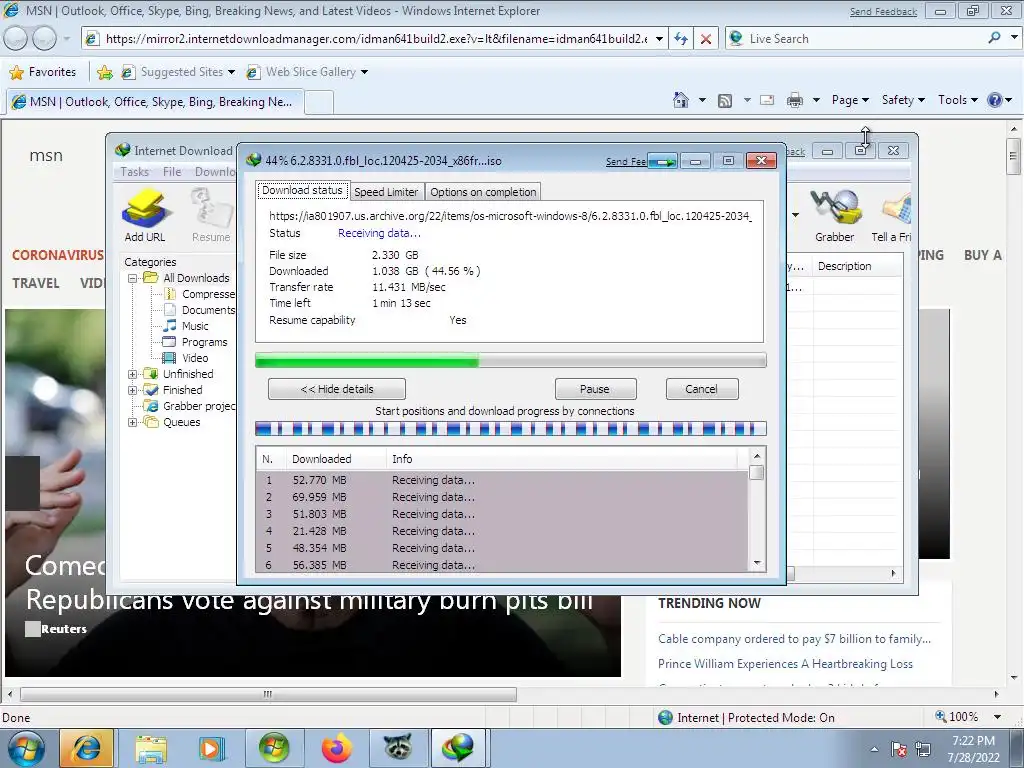
Task: Open the IDM File menu
Action: point(172,172)
